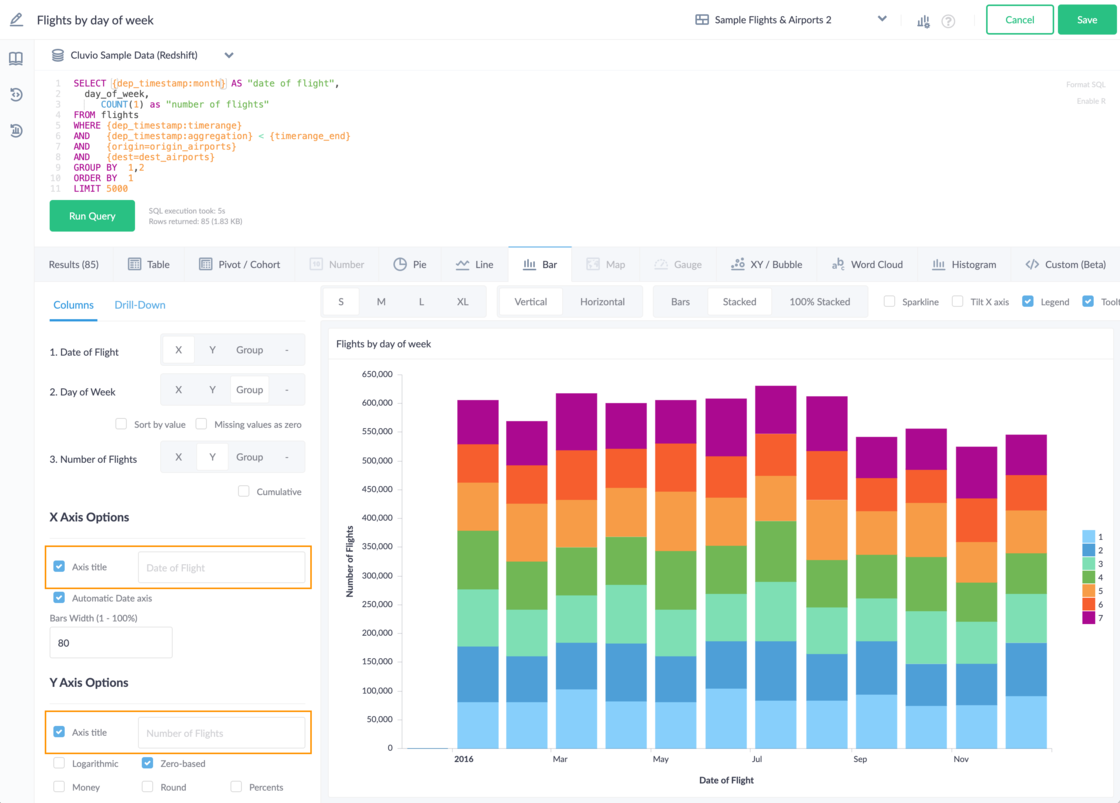Toggle the Logarithmic checkbox
This screenshot has height=803, width=1120.
coord(59,763)
